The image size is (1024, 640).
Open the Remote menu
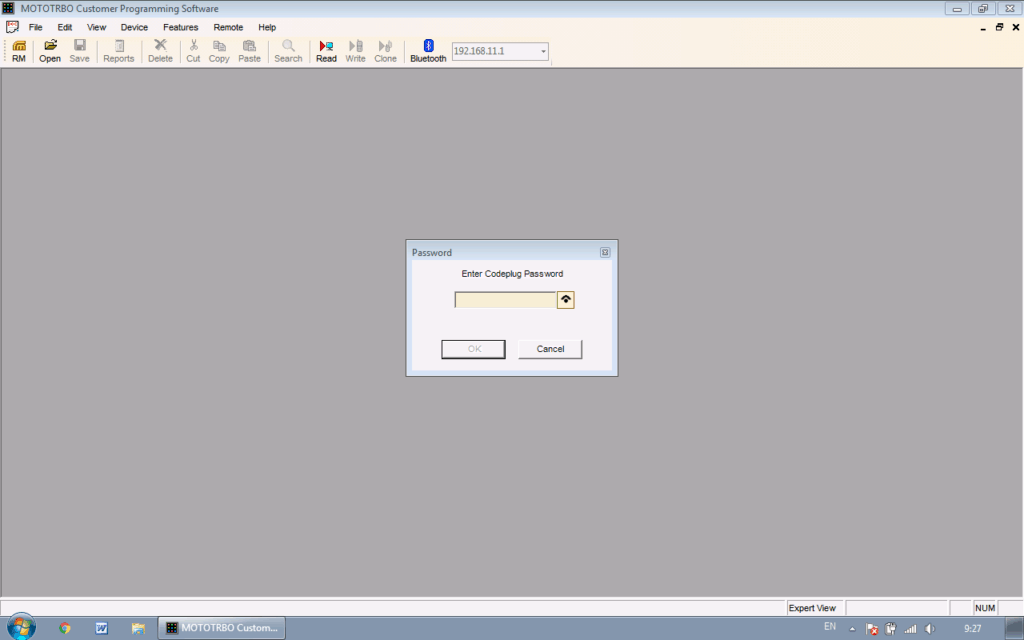pyautogui.click(x=228, y=27)
